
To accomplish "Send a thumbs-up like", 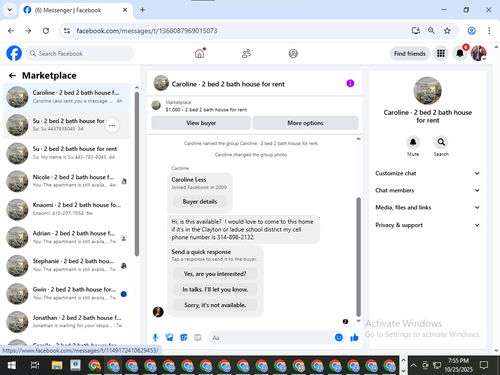I will pos(354,338).
